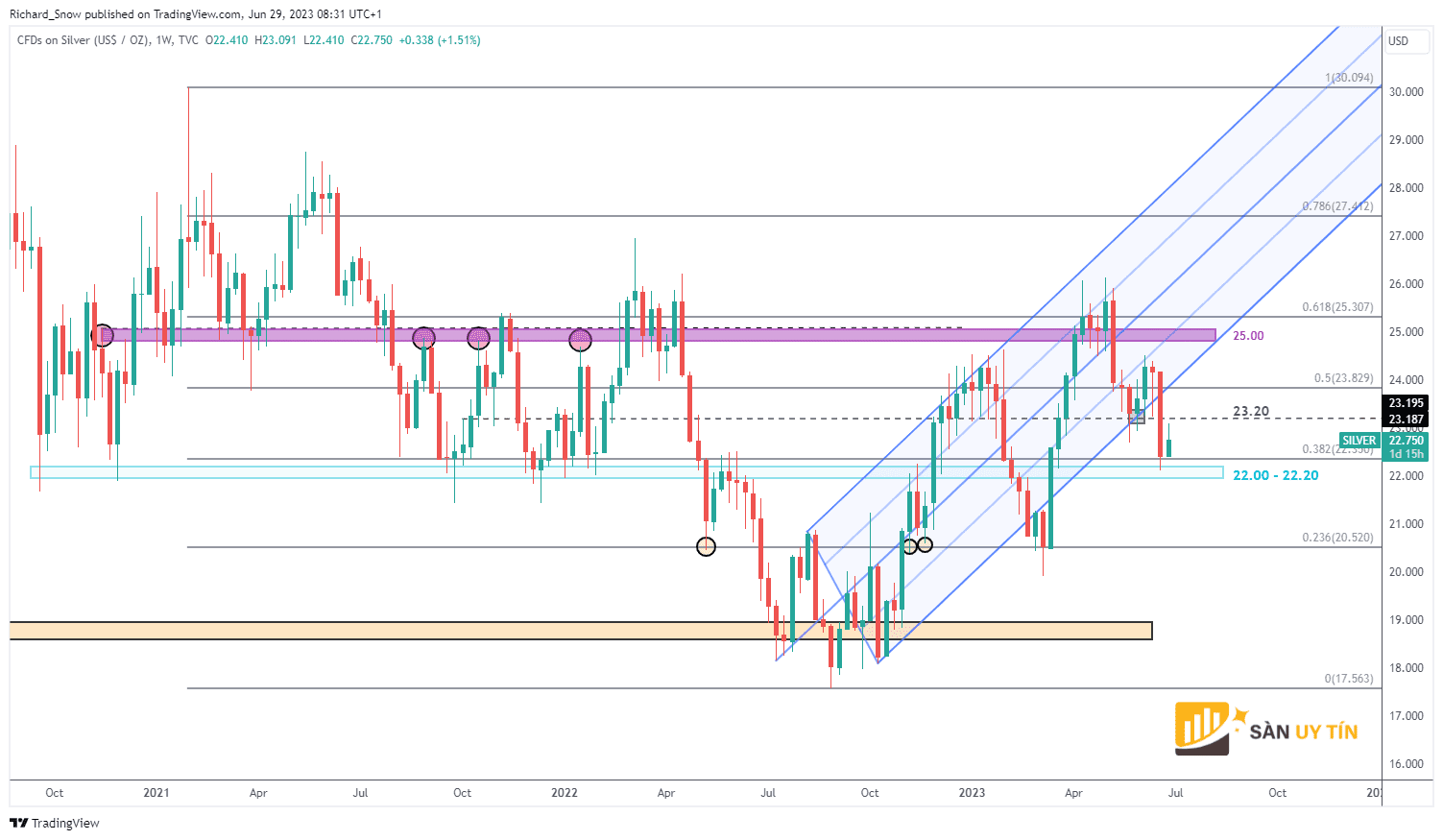Click 16.000 on the price axis
Image resolution: width=1443 pixels, height=840 pixels.
click(1407, 764)
